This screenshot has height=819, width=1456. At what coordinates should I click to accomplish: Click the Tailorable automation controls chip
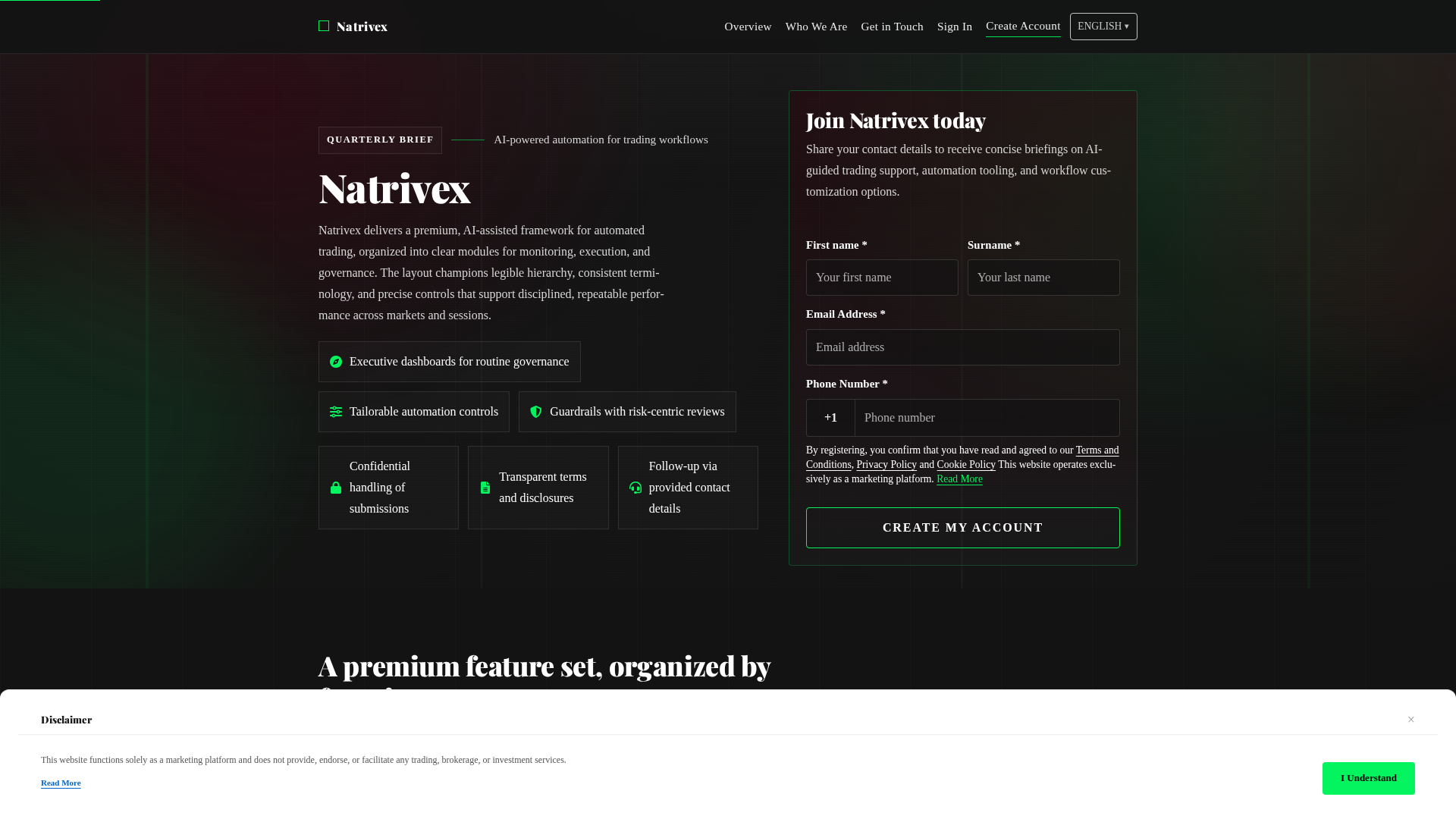pyautogui.click(x=414, y=412)
